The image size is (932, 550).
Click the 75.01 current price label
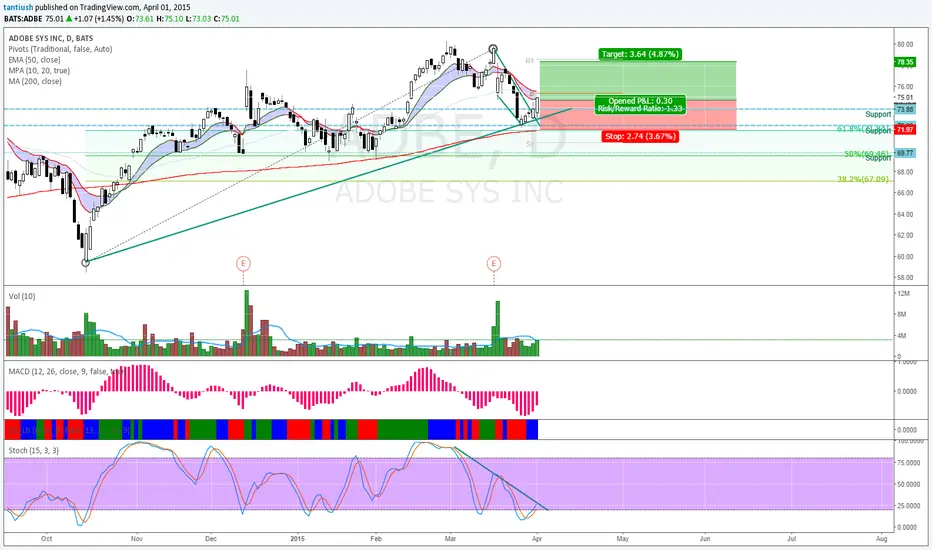tap(905, 98)
